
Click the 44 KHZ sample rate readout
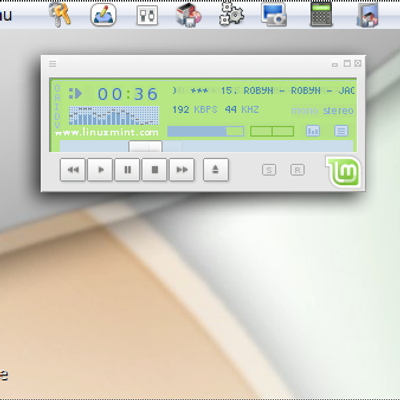point(242,109)
